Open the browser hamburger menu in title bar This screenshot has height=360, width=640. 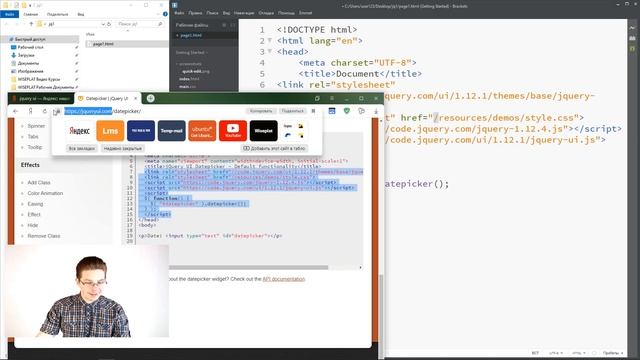coord(332,98)
